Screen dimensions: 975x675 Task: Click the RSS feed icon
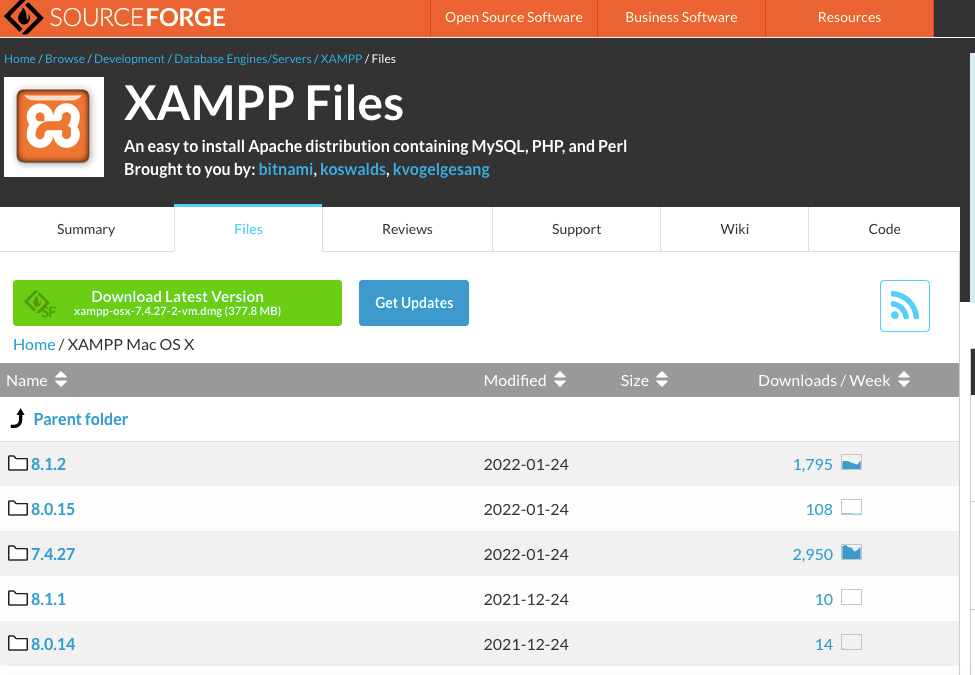[904, 307]
